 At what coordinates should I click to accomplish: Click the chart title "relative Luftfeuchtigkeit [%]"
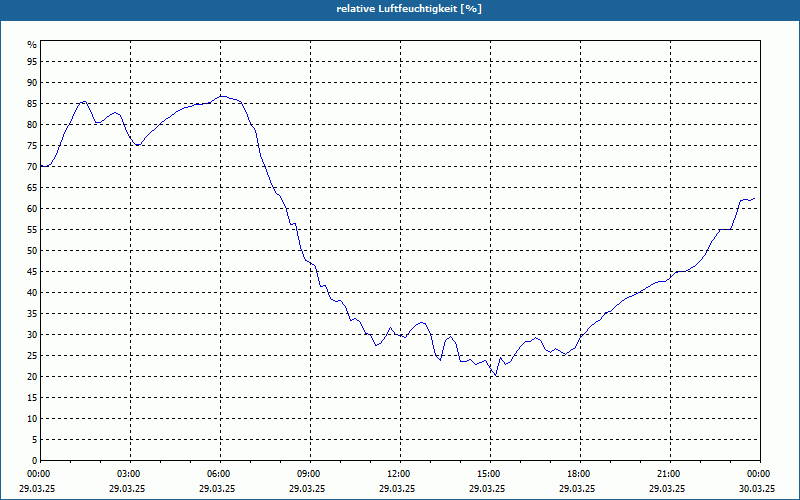[409, 9]
